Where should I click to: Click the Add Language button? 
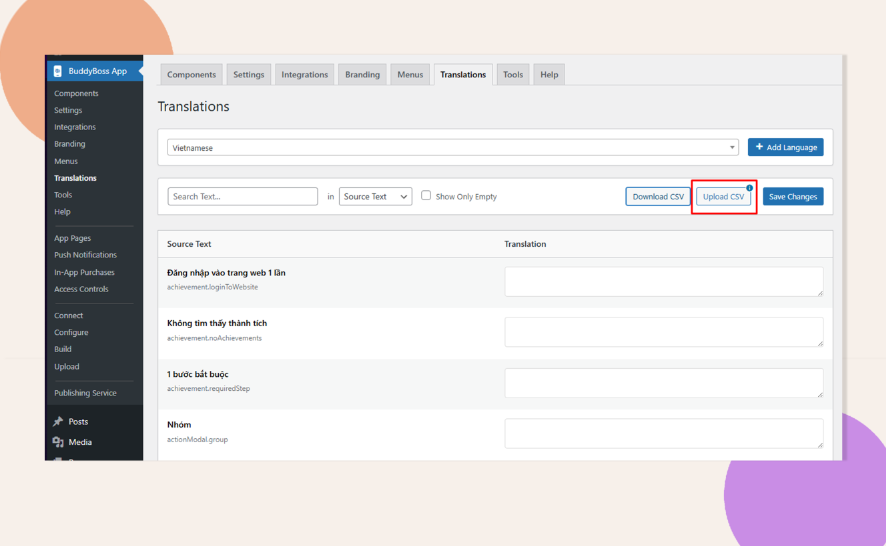pos(785,147)
